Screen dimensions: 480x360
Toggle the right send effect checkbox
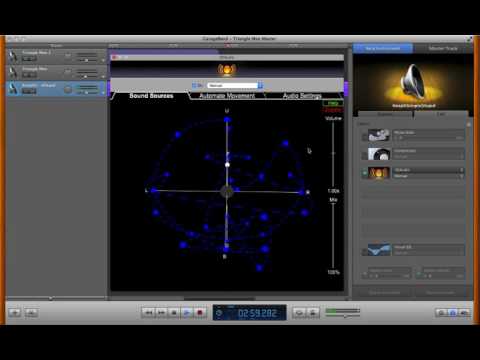(419, 275)
